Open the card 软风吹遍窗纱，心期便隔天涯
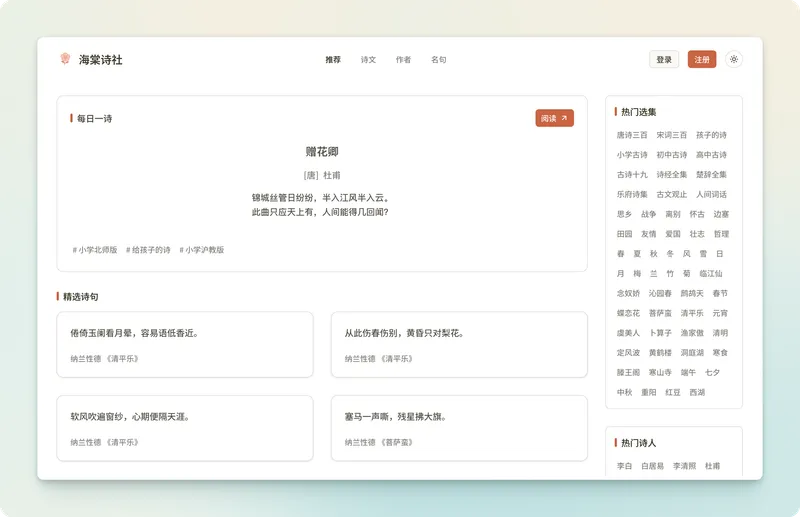This screenshot has width=800, height=517. (185, 428)
